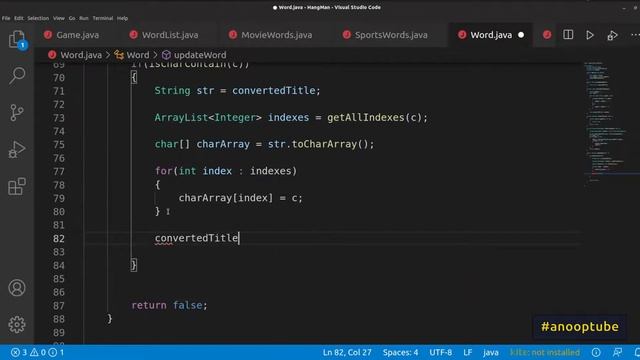The height and width of the screenshot is (360, 640).
Task: Open the Run menu
Action: (x=84, y=18)
